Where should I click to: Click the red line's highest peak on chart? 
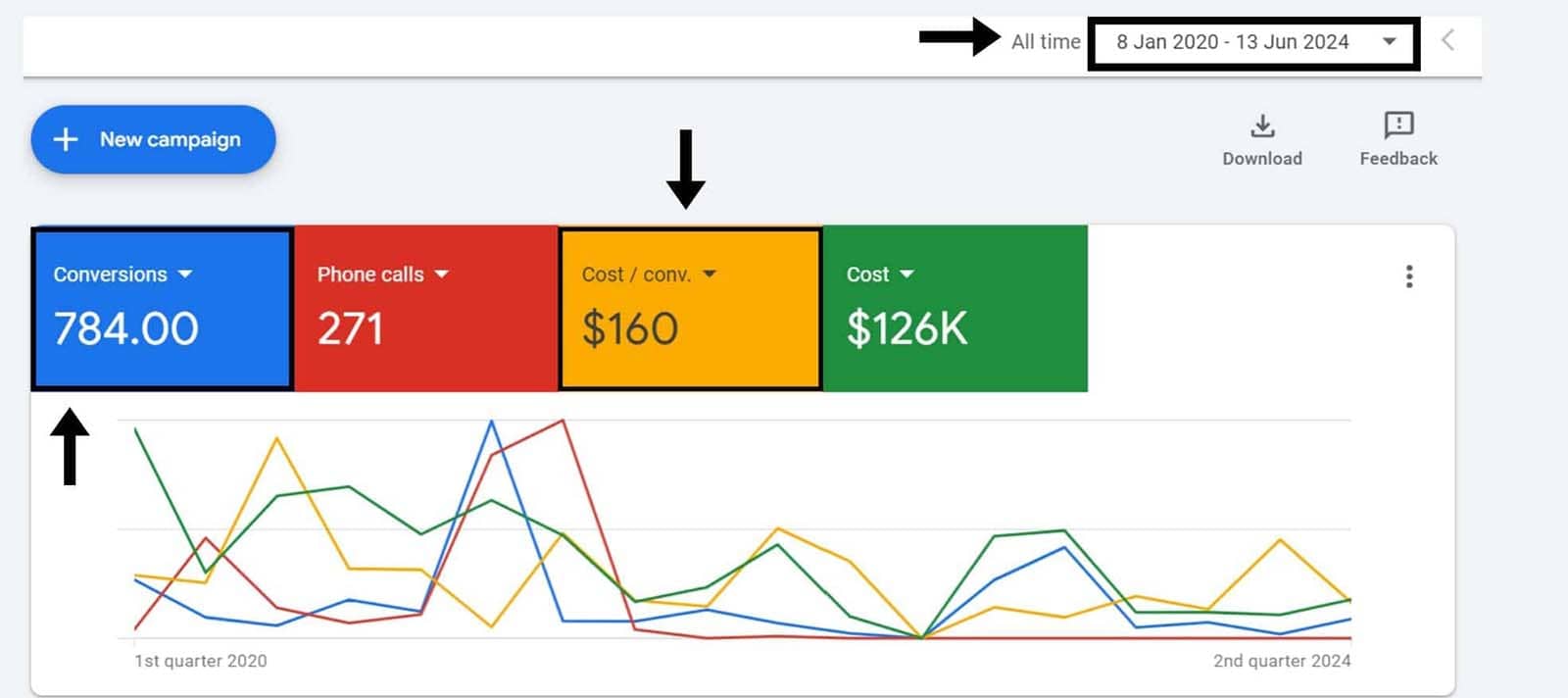pos(563,421)
